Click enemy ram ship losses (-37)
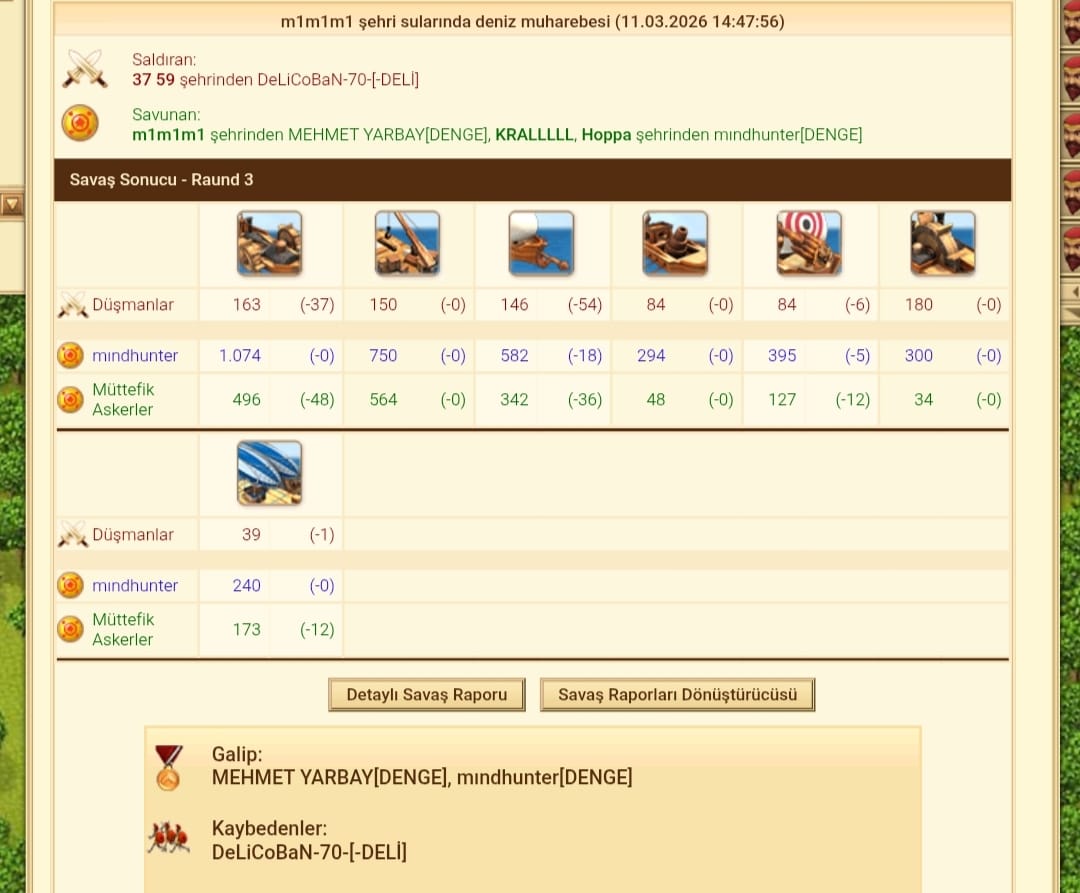This screenshot has height=893, width=1080. click(317, 305)
